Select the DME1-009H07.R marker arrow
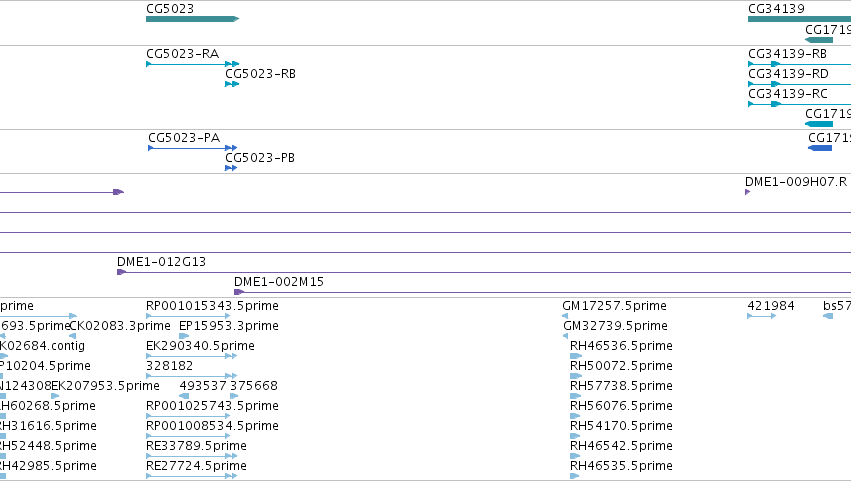The height and width of the screenshot is (481, 851). point(748,192)
